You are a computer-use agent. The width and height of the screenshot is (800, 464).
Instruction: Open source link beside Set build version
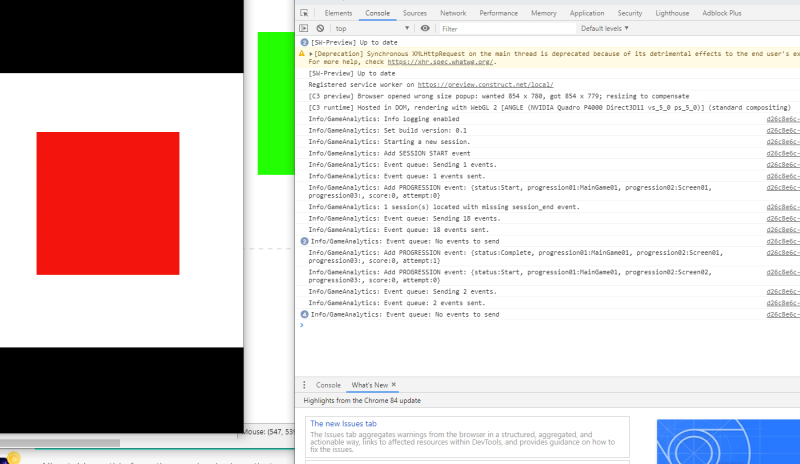click(783, 131)
